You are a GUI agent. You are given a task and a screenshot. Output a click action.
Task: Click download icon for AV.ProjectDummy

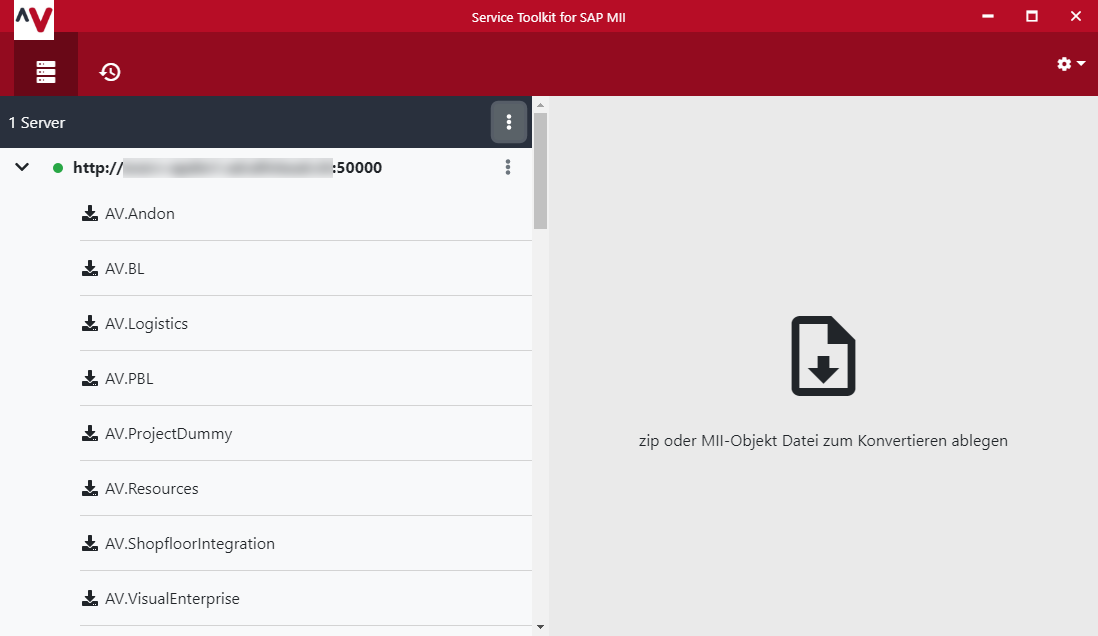(x=90, y=433)
